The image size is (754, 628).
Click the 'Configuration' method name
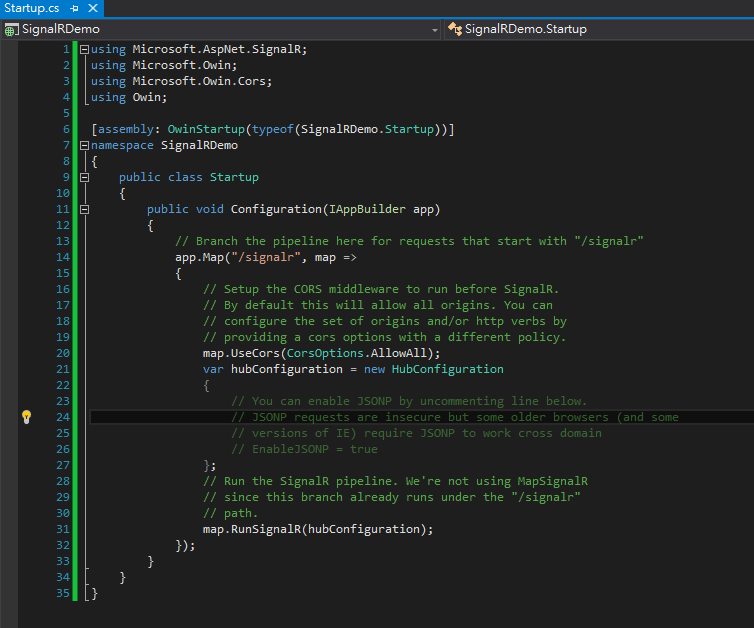(276, 209)
